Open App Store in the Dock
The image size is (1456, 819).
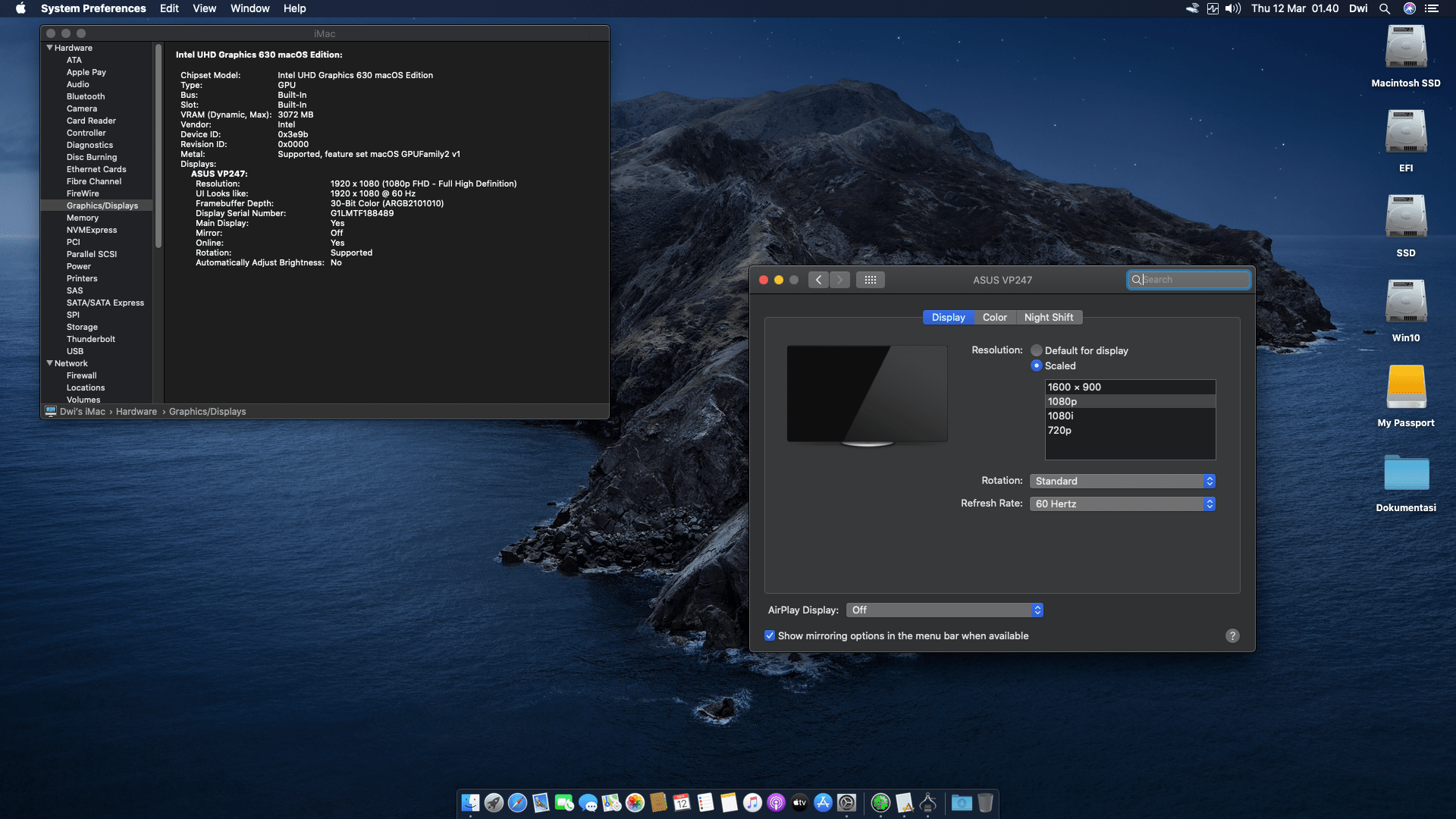pos(823,802)
